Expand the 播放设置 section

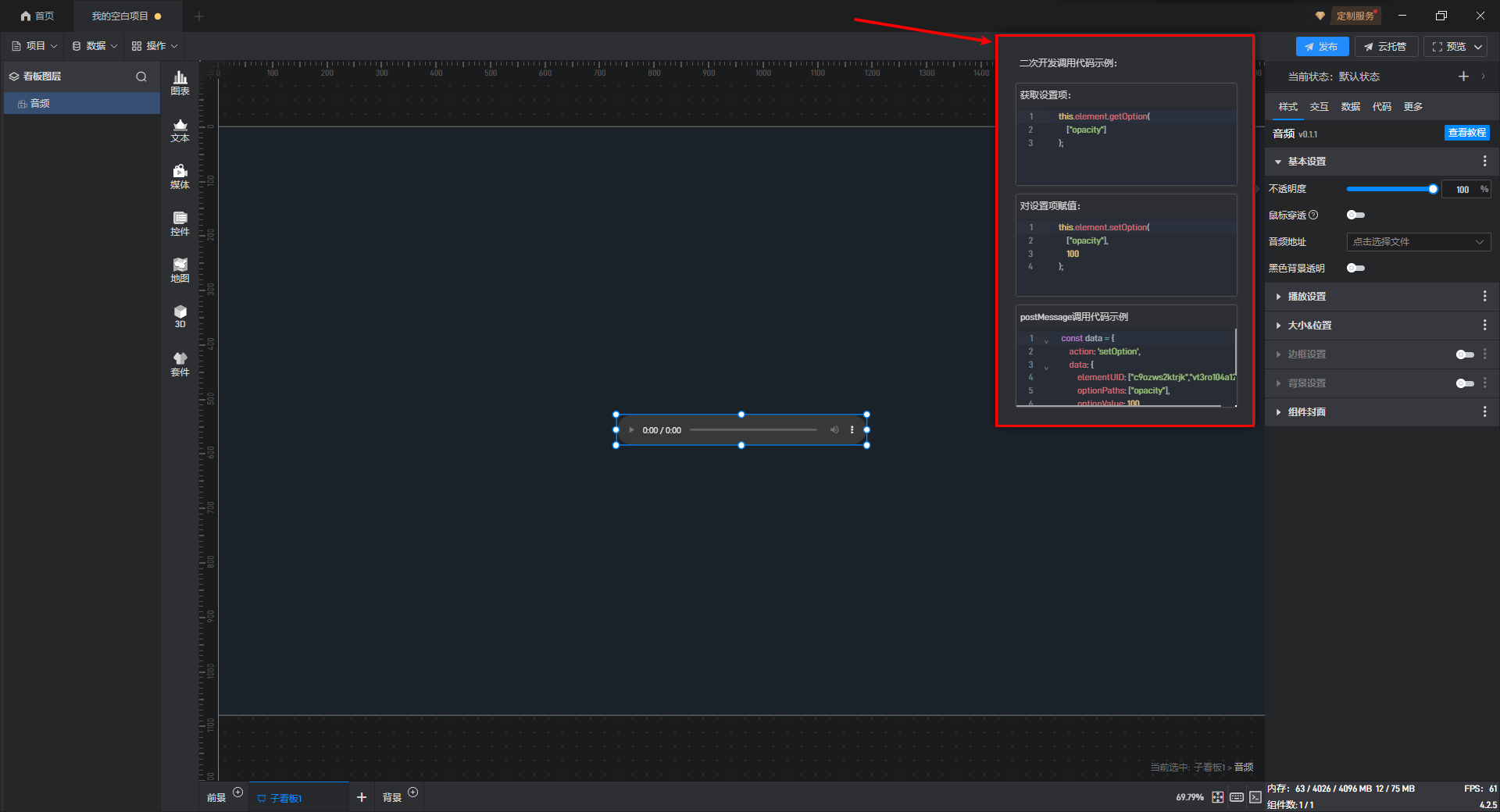1306,297
